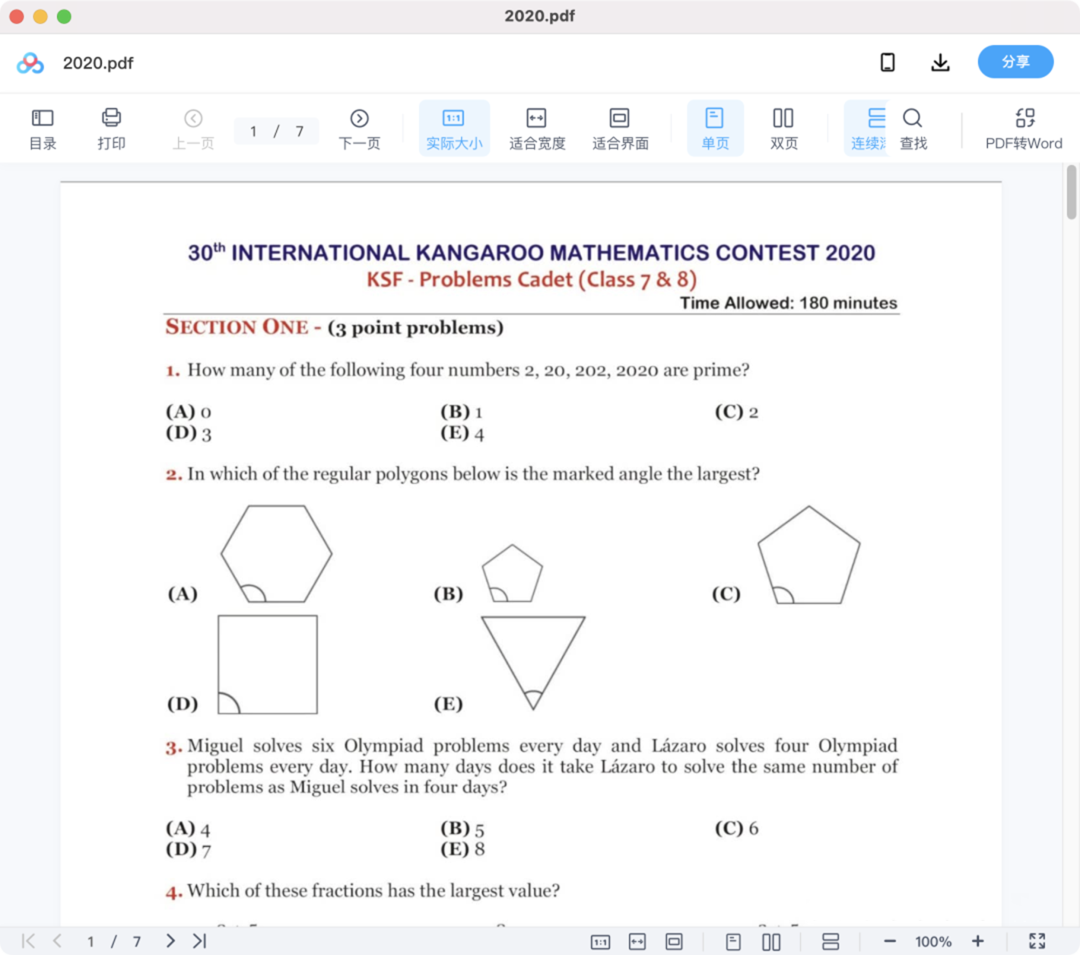Screen dimensions: 1080x955
Task: Click answer "(D) 7" under question 3
Action: (x=188, y=850)
